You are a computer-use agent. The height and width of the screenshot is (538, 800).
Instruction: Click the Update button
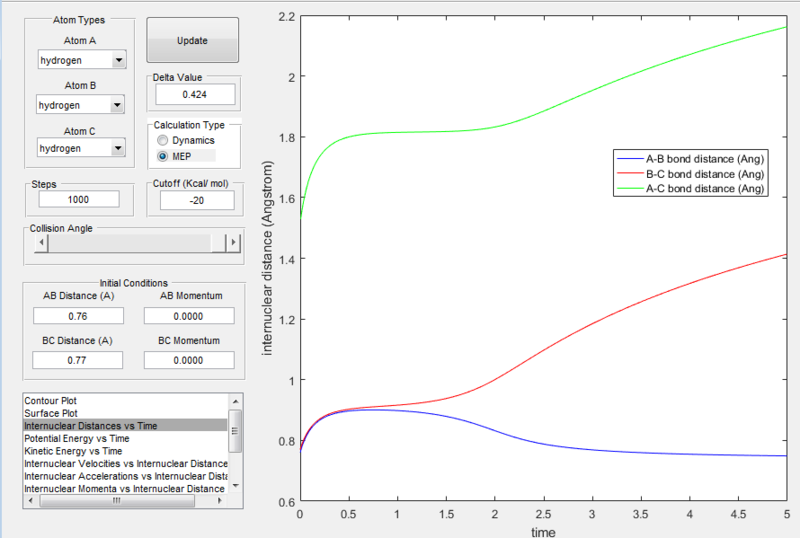point(192,40)
